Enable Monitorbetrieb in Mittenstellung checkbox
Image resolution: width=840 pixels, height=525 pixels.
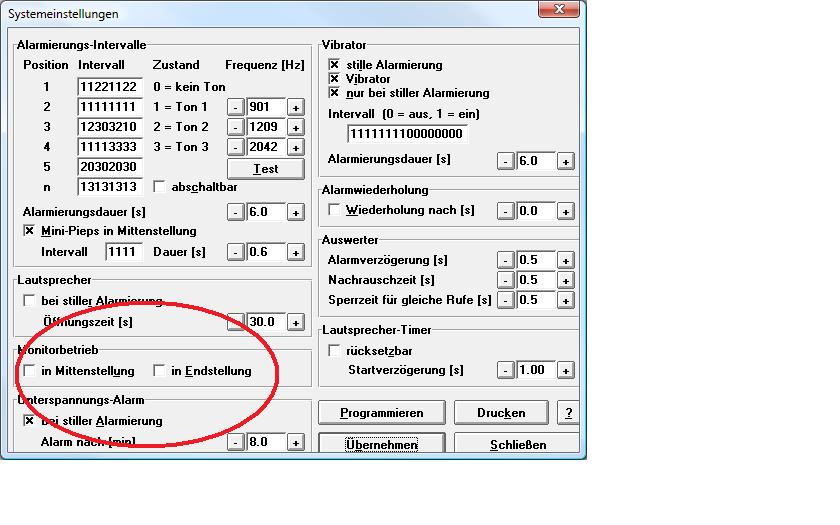pyautogui.click(x=29, y=371)
